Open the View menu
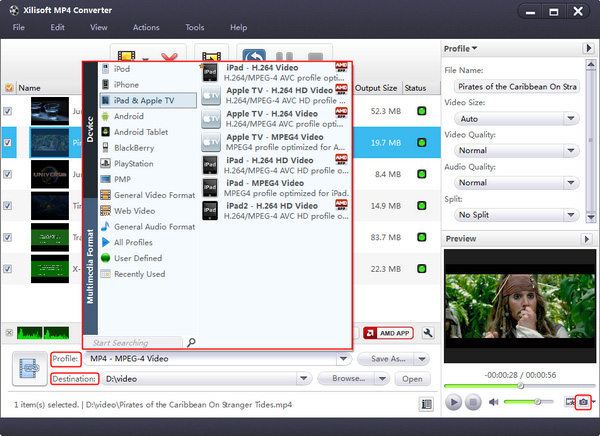The image size is (600, 436). [99, 28]
